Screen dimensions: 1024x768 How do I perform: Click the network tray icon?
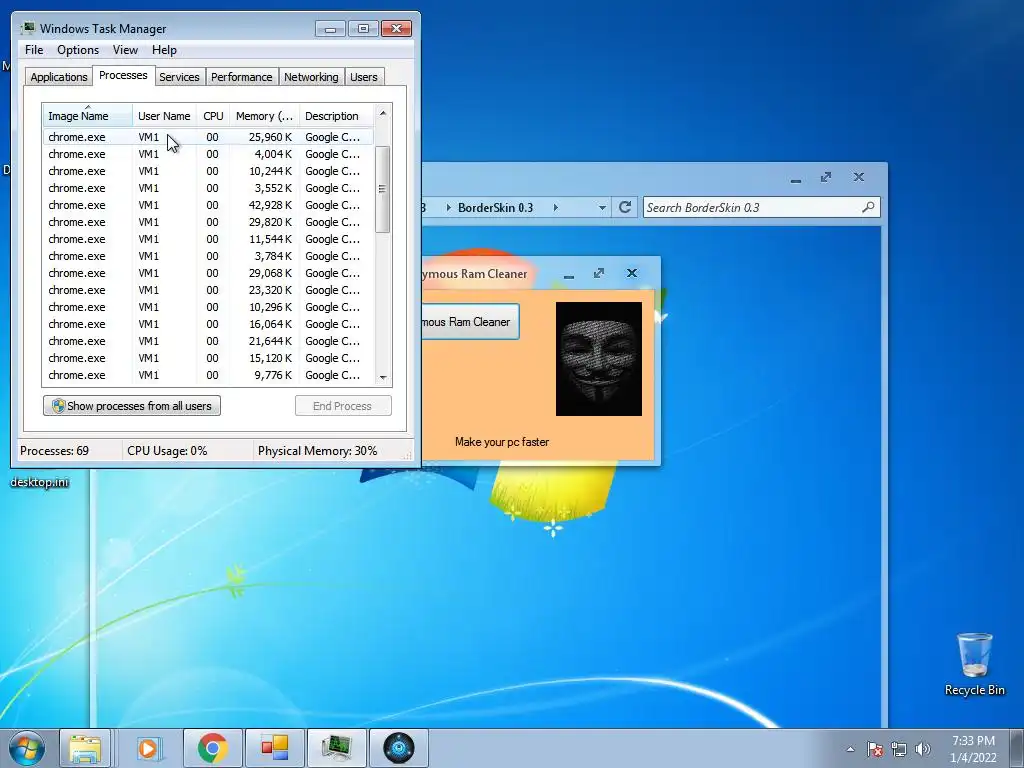pos(899,749)
